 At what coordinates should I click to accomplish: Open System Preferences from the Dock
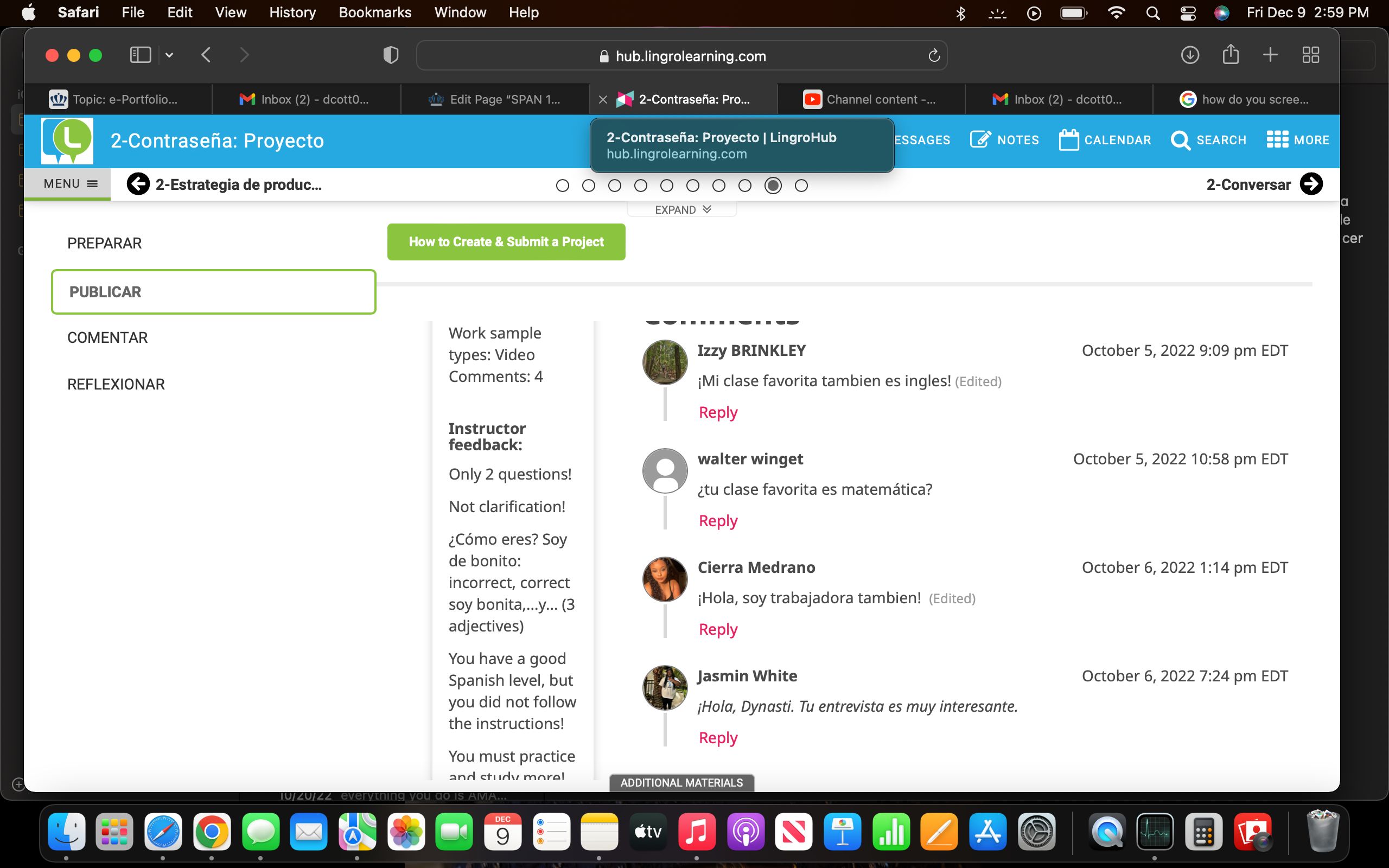pos(1036,831)
